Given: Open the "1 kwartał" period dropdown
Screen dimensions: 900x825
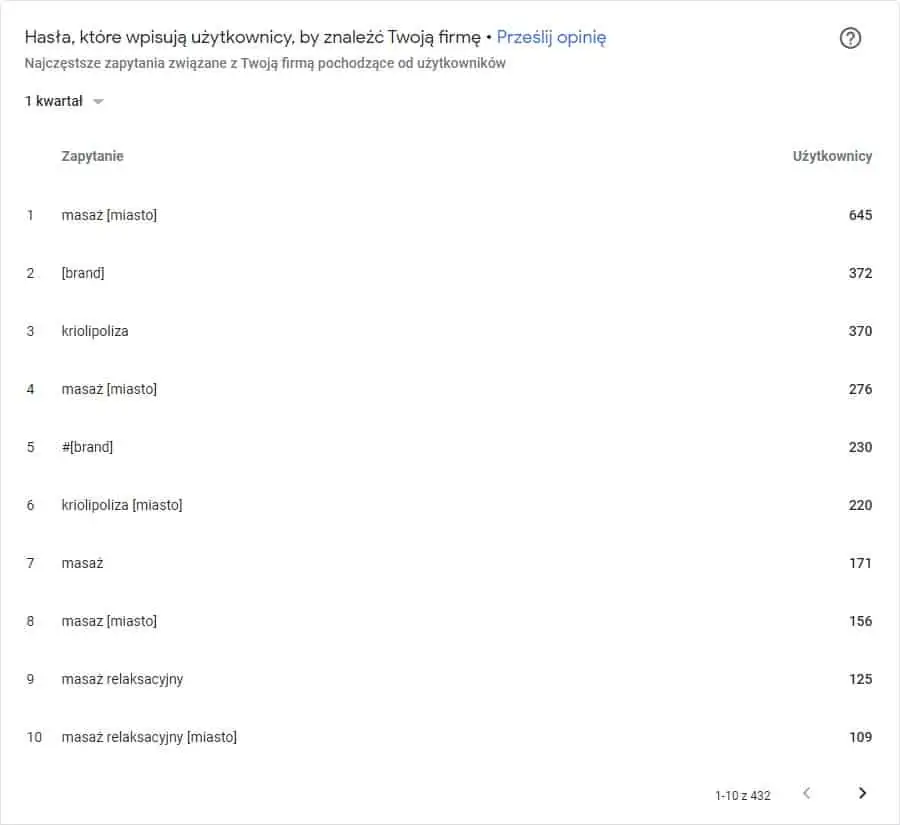Looking at the screenshot, I should pos(65,101).
